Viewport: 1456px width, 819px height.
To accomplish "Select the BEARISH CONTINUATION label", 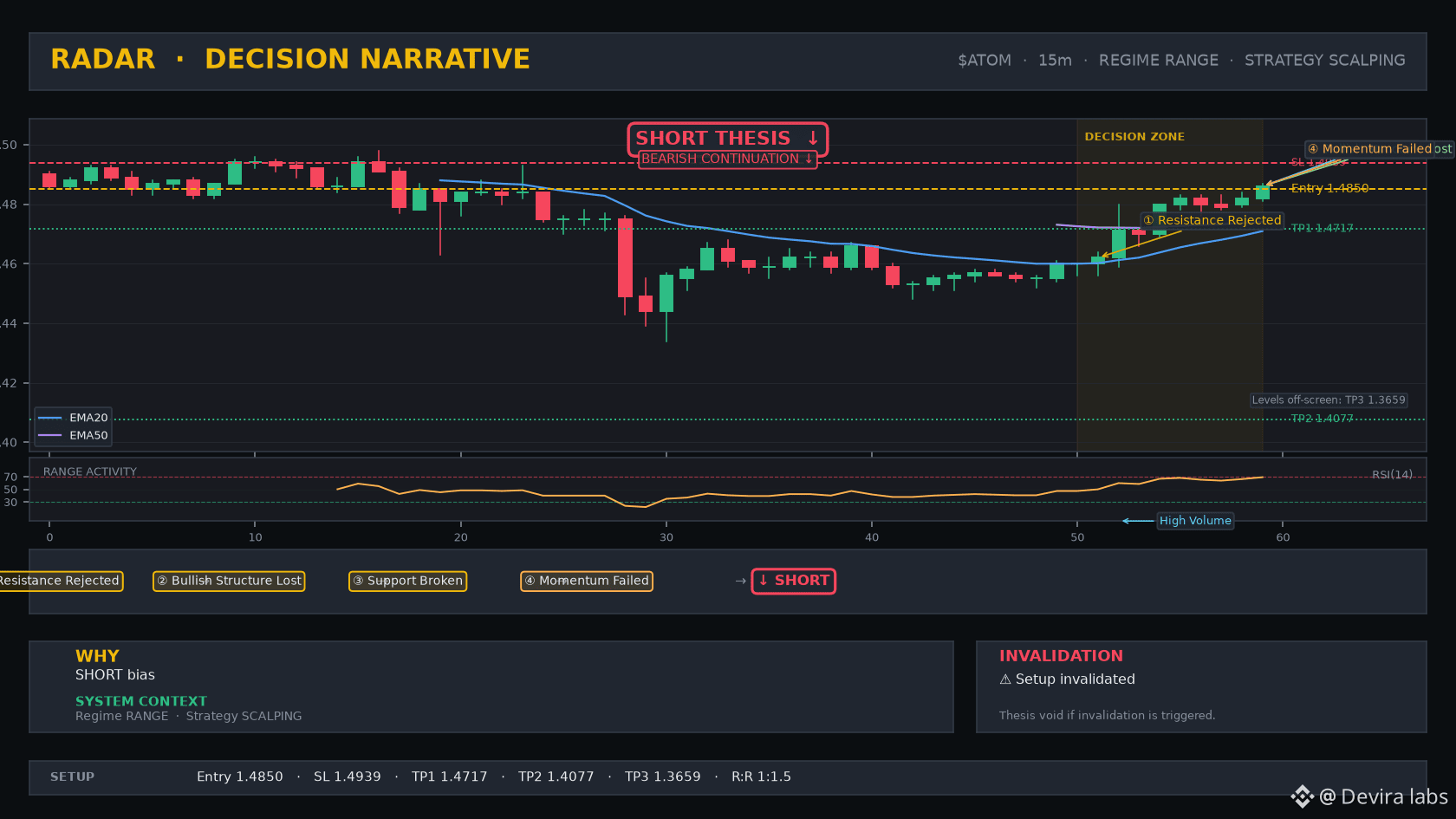I will click(728, 159).
